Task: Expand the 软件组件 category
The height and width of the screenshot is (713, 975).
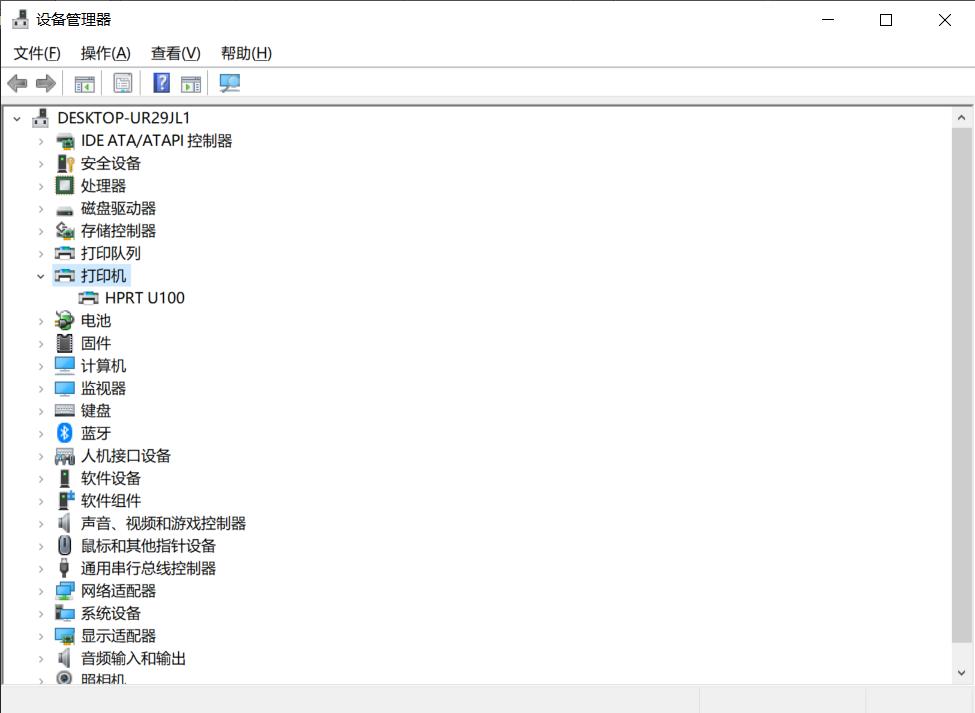Action: 40,501
